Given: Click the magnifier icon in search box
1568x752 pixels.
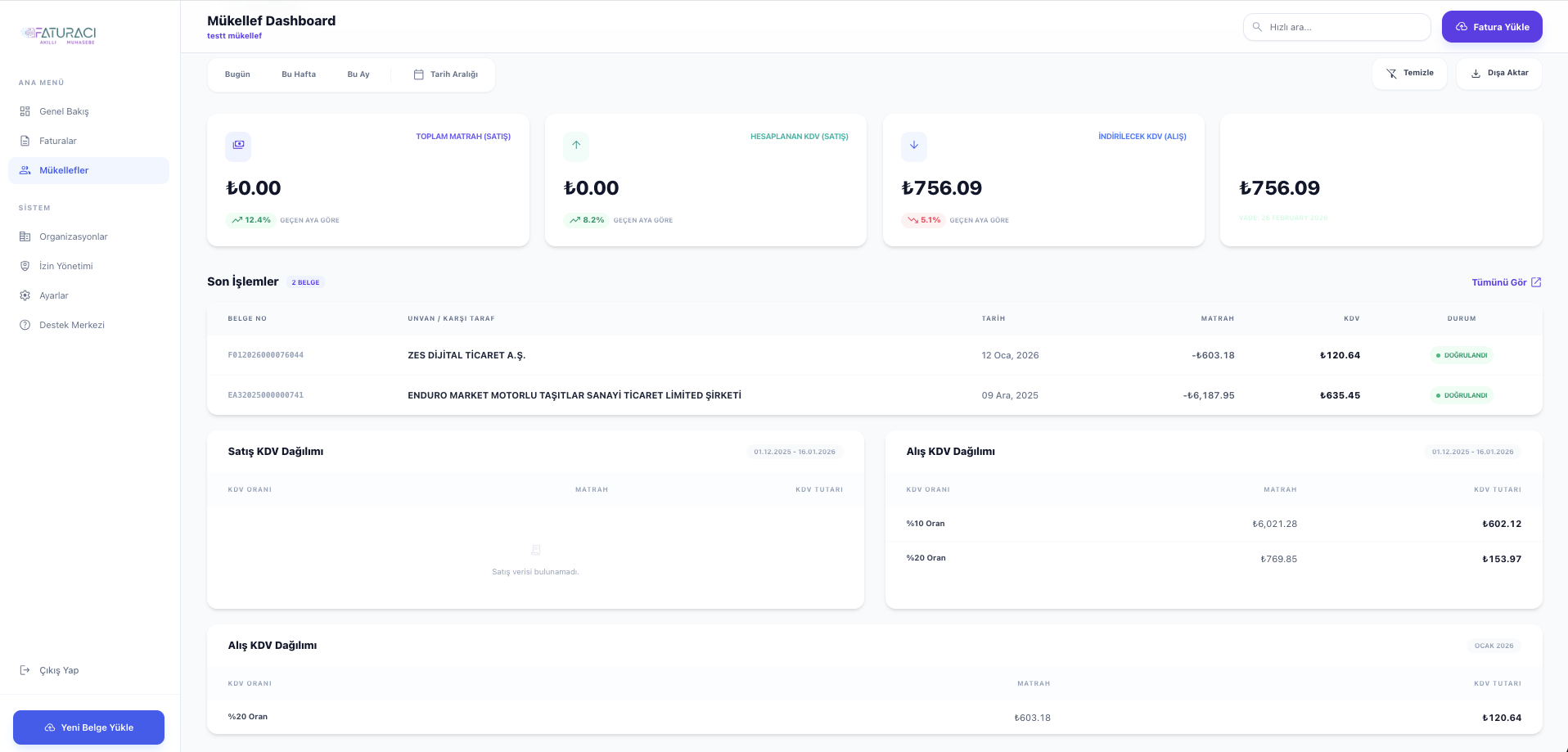Looking at the screenshot, I should 1257,27.
